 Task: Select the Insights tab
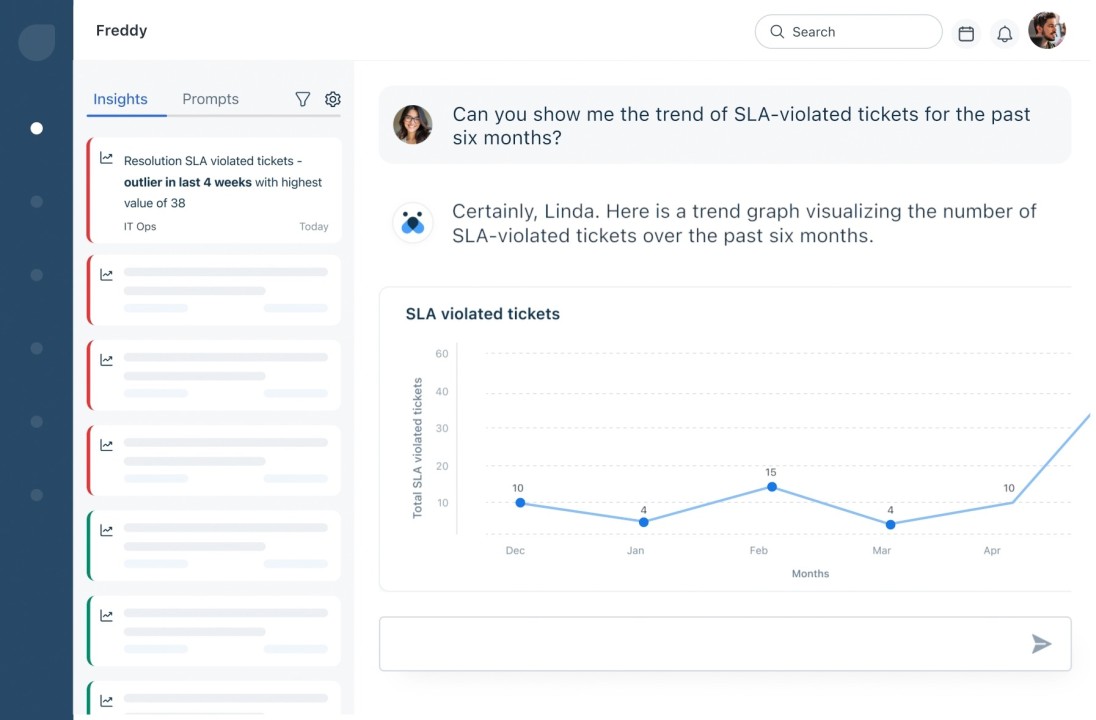(120, 99)
